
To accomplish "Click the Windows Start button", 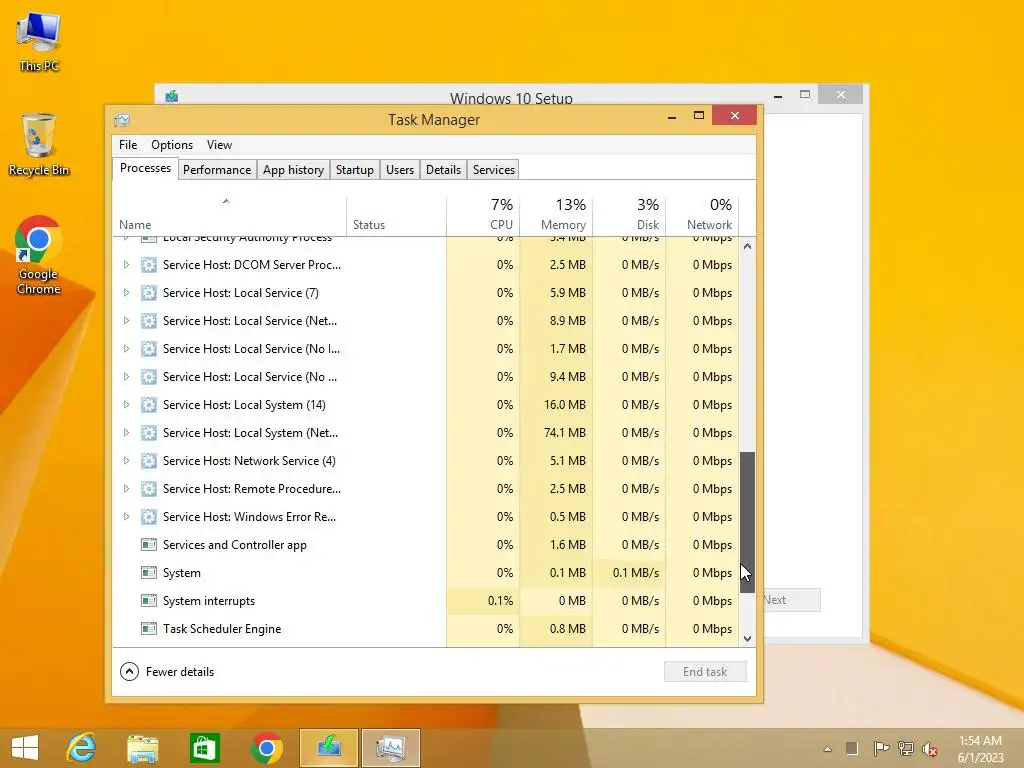I will click(x=25, y=748).
